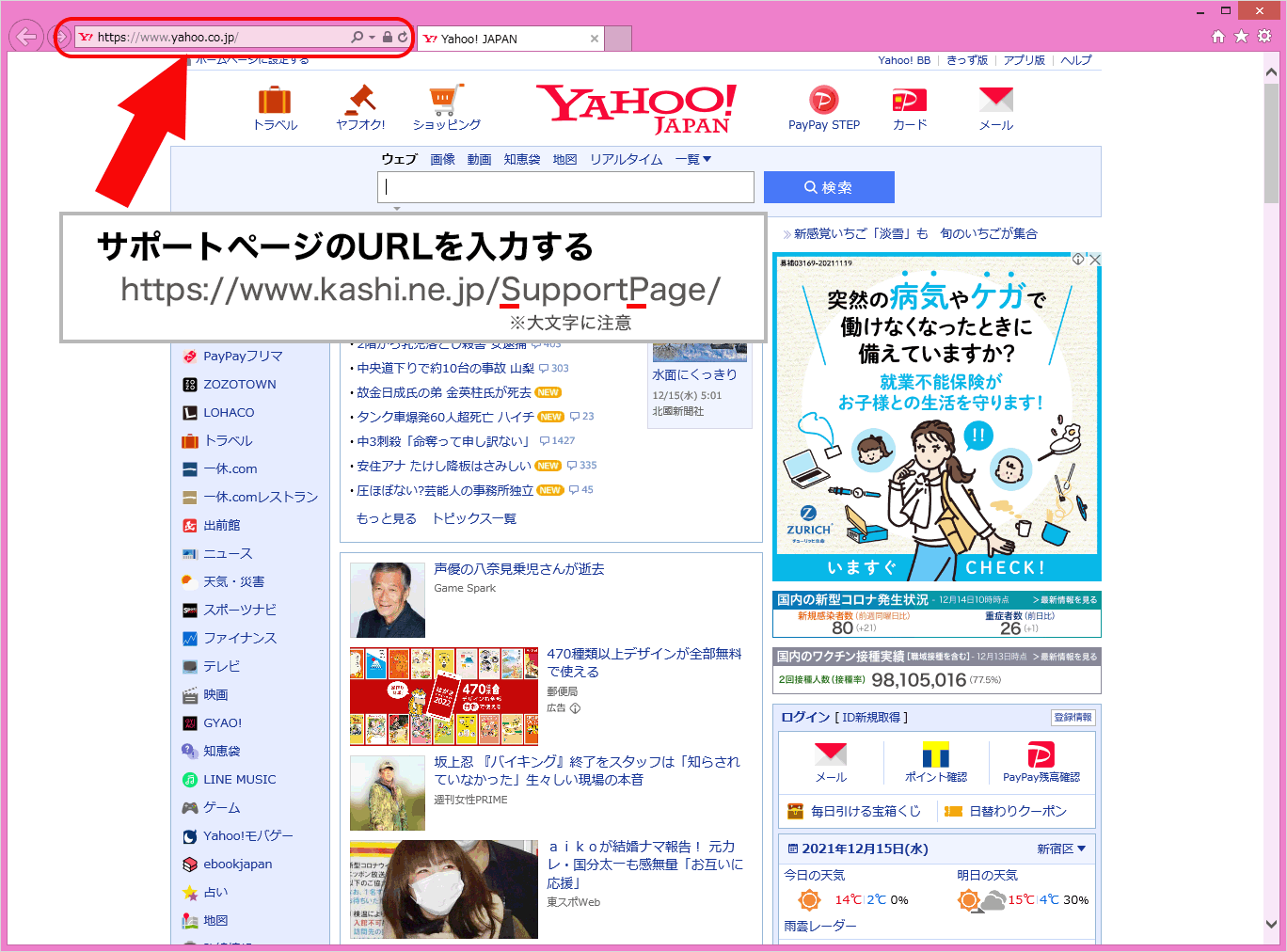Select the 知恵袋 search tab
This screenshot has height=952, width=1287.
click(x=522, y=159)
